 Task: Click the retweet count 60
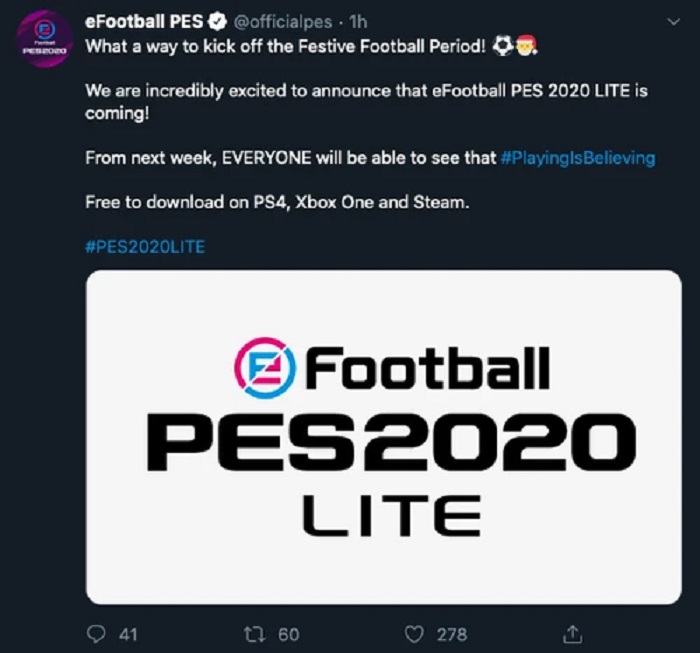(289, 633)
